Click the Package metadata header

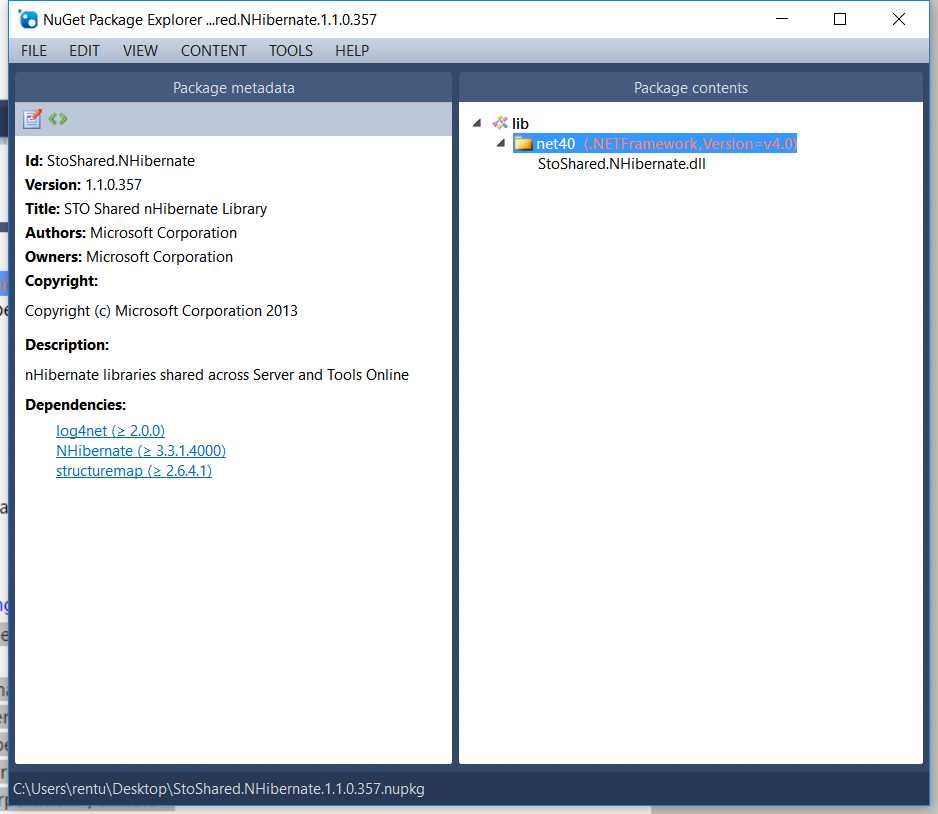click(x=233, y=88)
